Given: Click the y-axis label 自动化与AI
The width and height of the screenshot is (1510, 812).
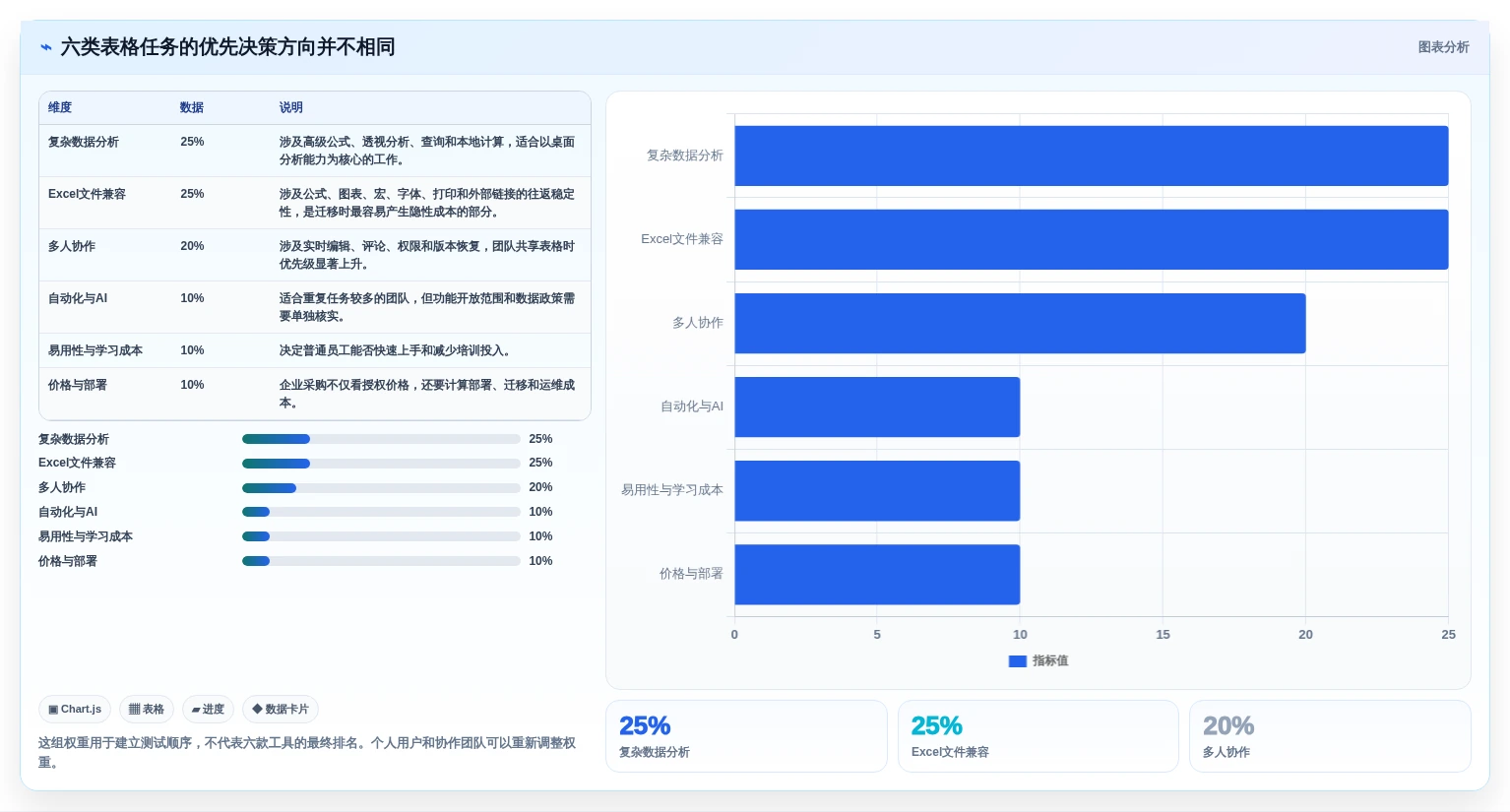Looking at the screenshot, I should [x=692, y=406].
